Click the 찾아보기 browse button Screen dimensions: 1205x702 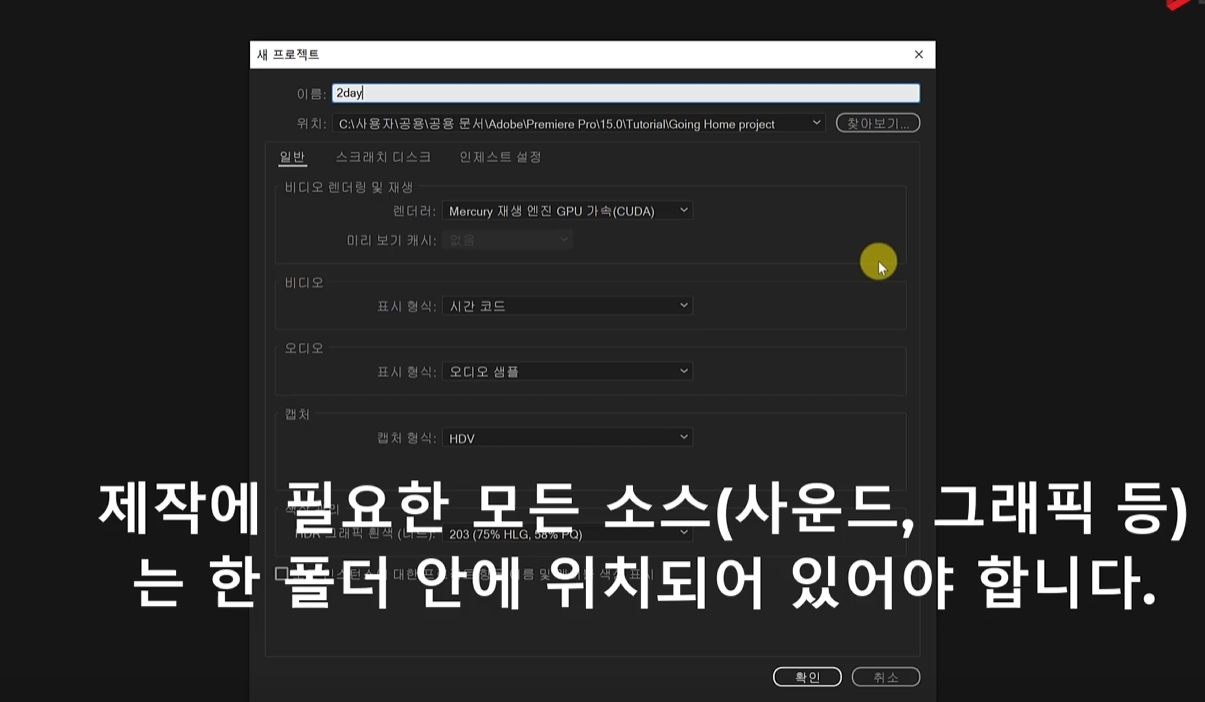tap(877, 121)
